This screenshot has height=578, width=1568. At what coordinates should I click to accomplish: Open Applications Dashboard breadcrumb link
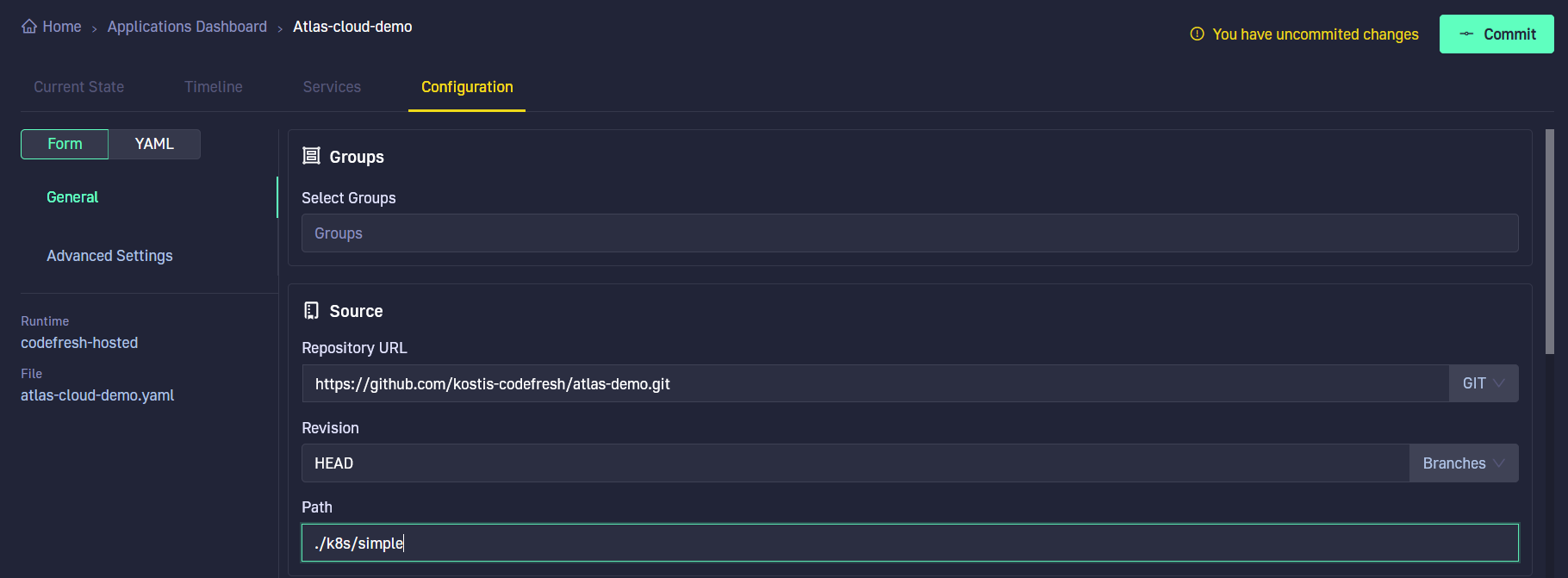pos(187,27)
